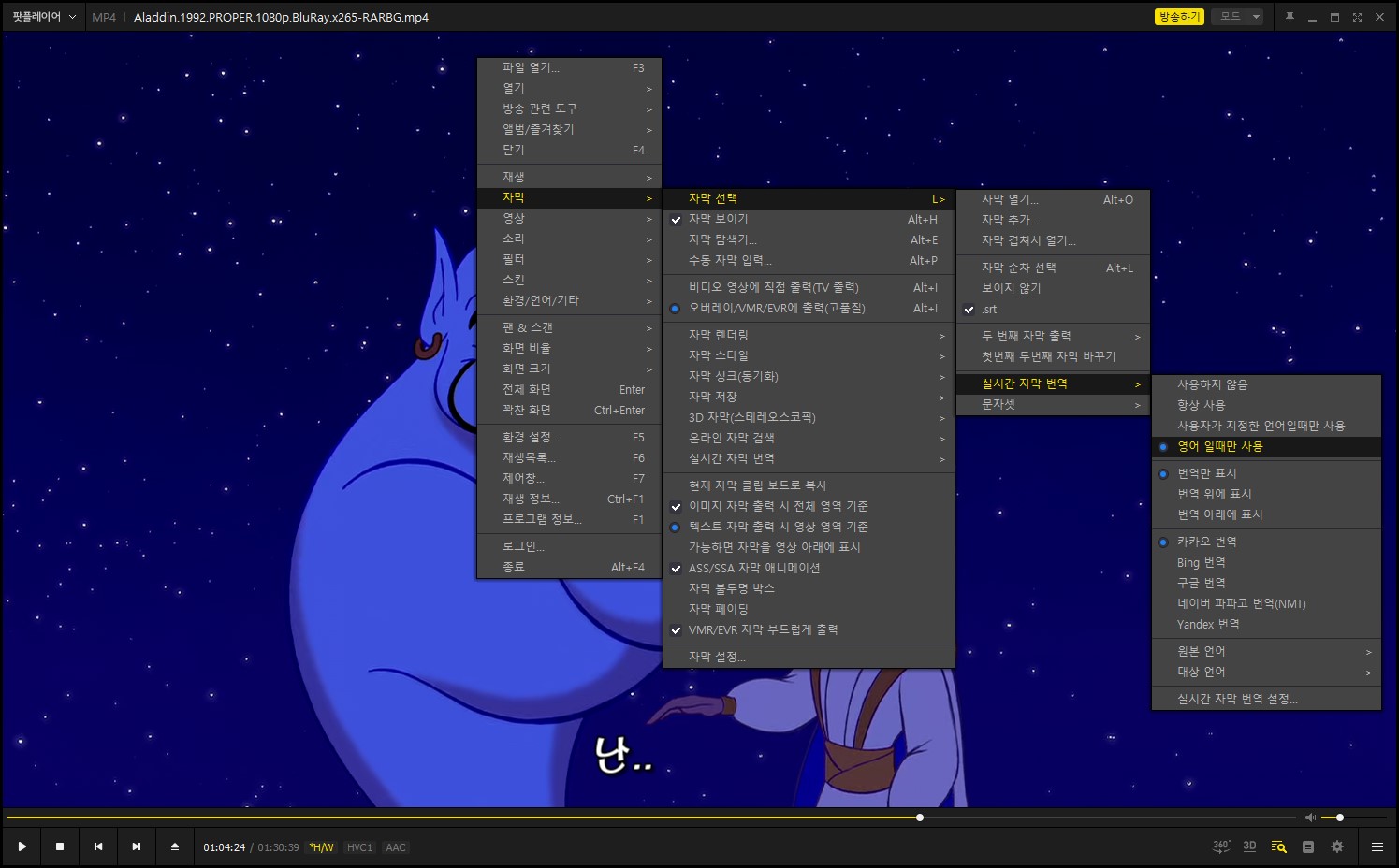Select 사용하지 않음 translation option
The height and width of the screenshot is (868, 1399).
point(1267,384)
